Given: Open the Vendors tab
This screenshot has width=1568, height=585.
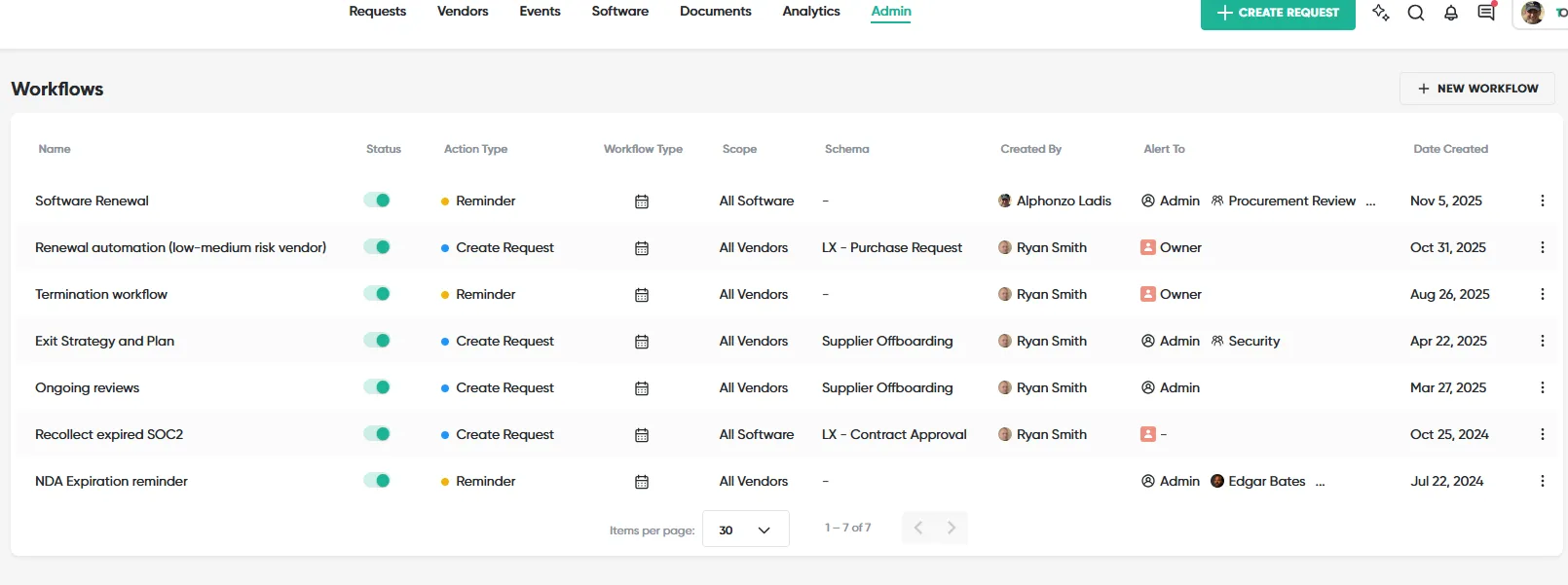Looking at the screenshot, I should 463,11.
